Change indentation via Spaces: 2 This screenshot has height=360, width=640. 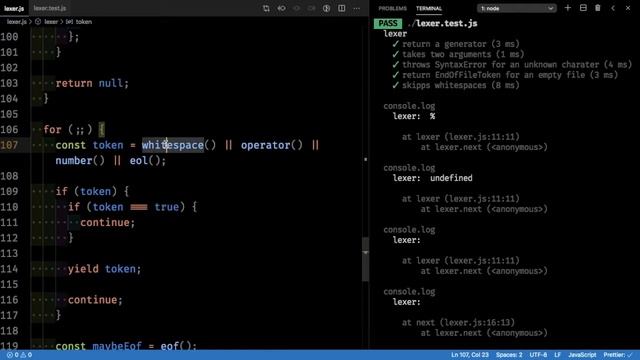click(509, 355)
